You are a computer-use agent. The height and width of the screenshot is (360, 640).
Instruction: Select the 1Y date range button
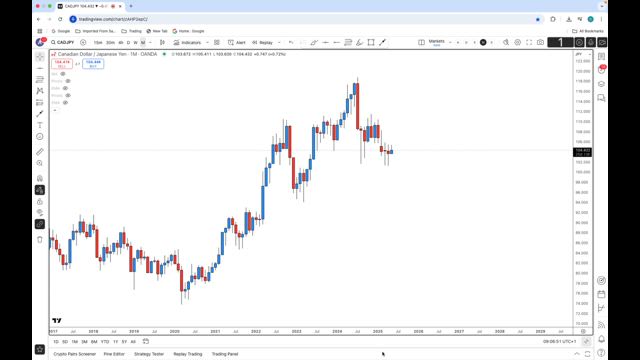point(116,342)
